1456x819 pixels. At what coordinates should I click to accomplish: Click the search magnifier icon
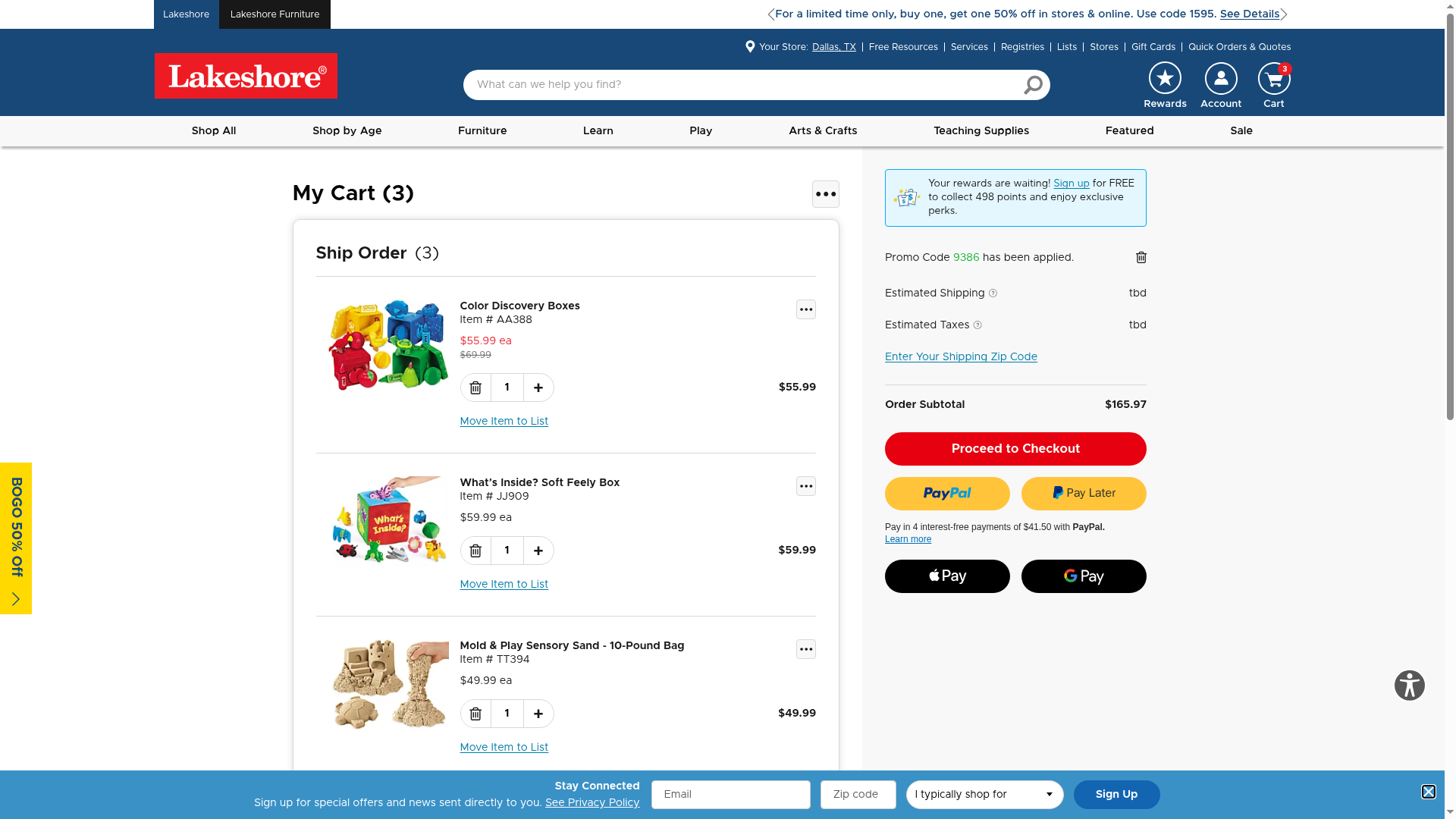click(1033, 85)
